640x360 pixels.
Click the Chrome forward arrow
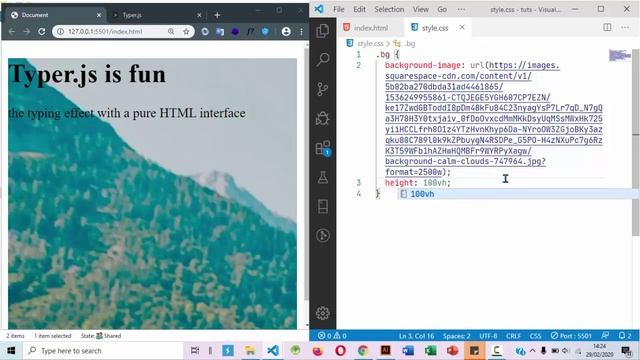click(27, 31)
